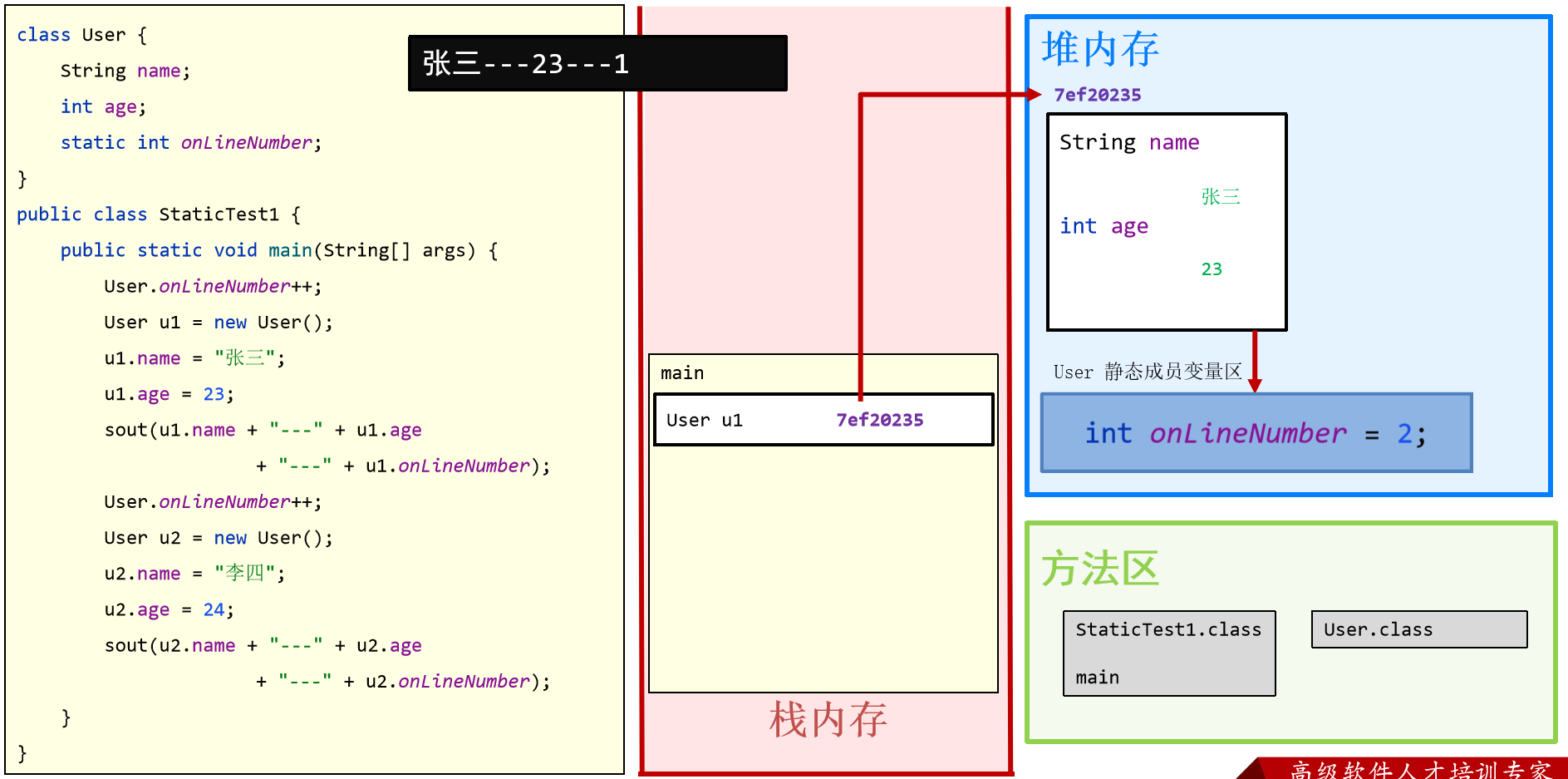Click the heap address label '7ef20235'
Screen dimensions: 1568x779
click(x=1098, y=95)
